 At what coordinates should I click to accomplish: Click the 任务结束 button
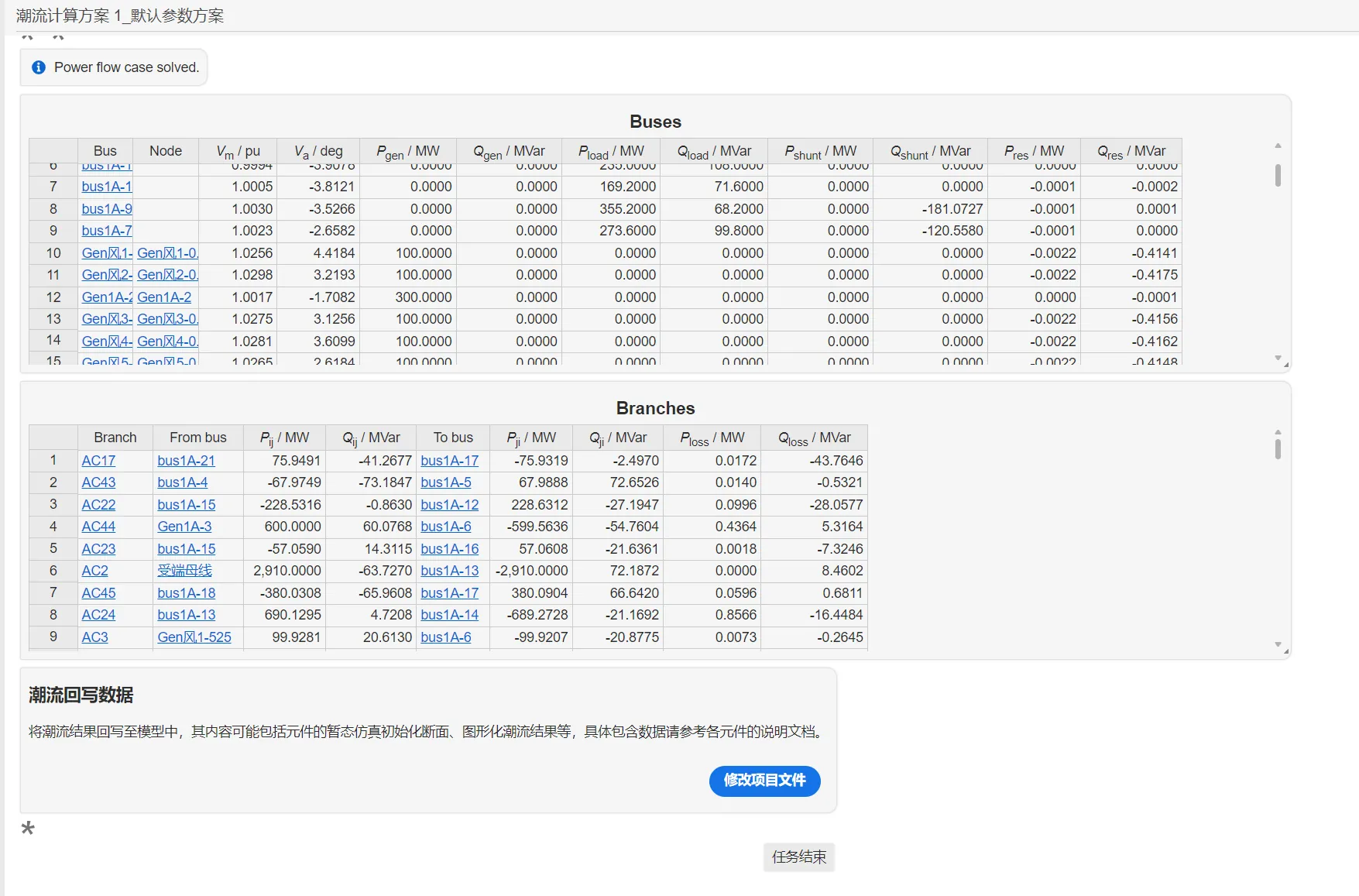pyautogui.click(x=798, y=857)
